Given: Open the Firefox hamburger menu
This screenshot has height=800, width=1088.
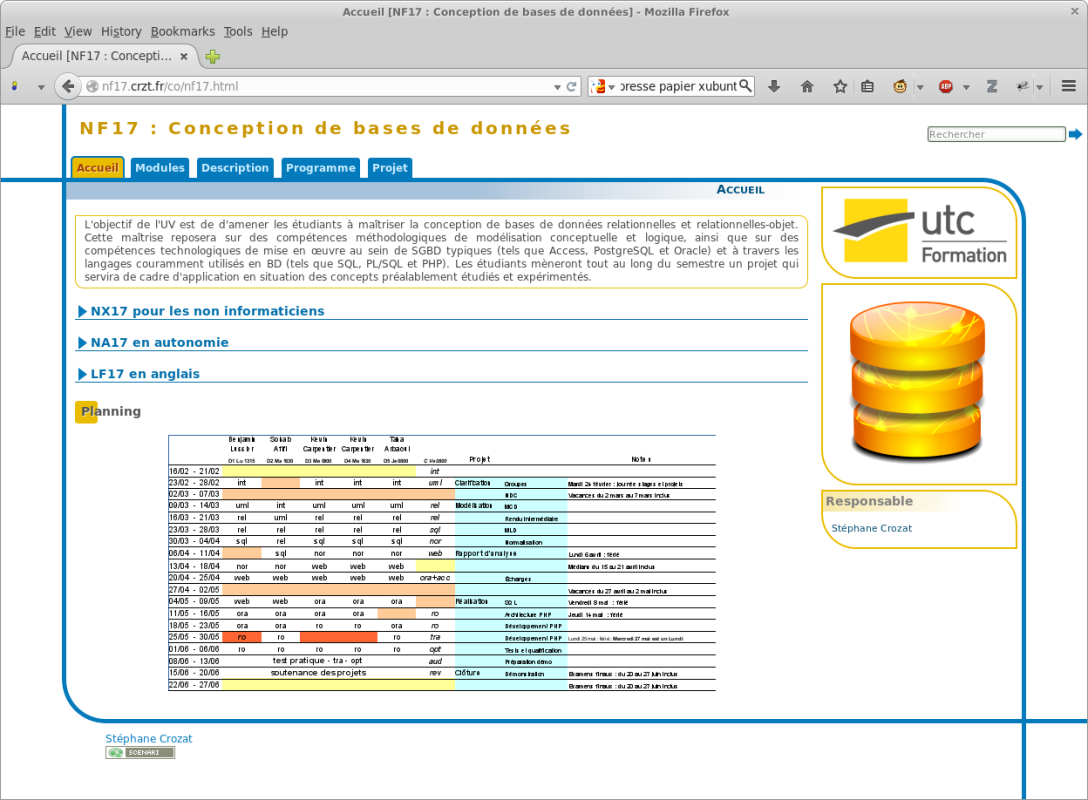Looking at the screenshot, I should coord(1069,86).
